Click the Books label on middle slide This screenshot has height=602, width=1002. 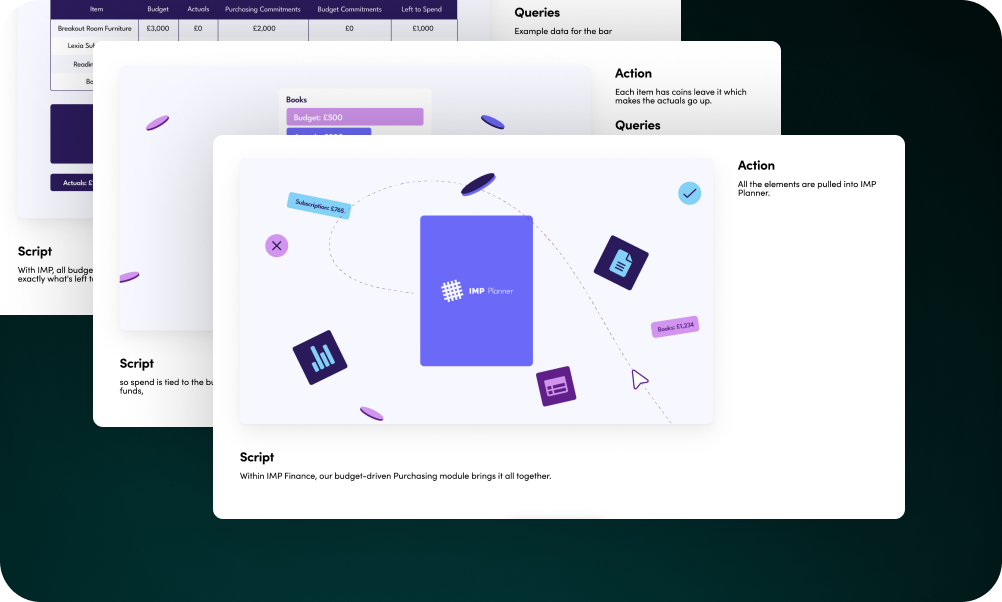pos(296,100)
